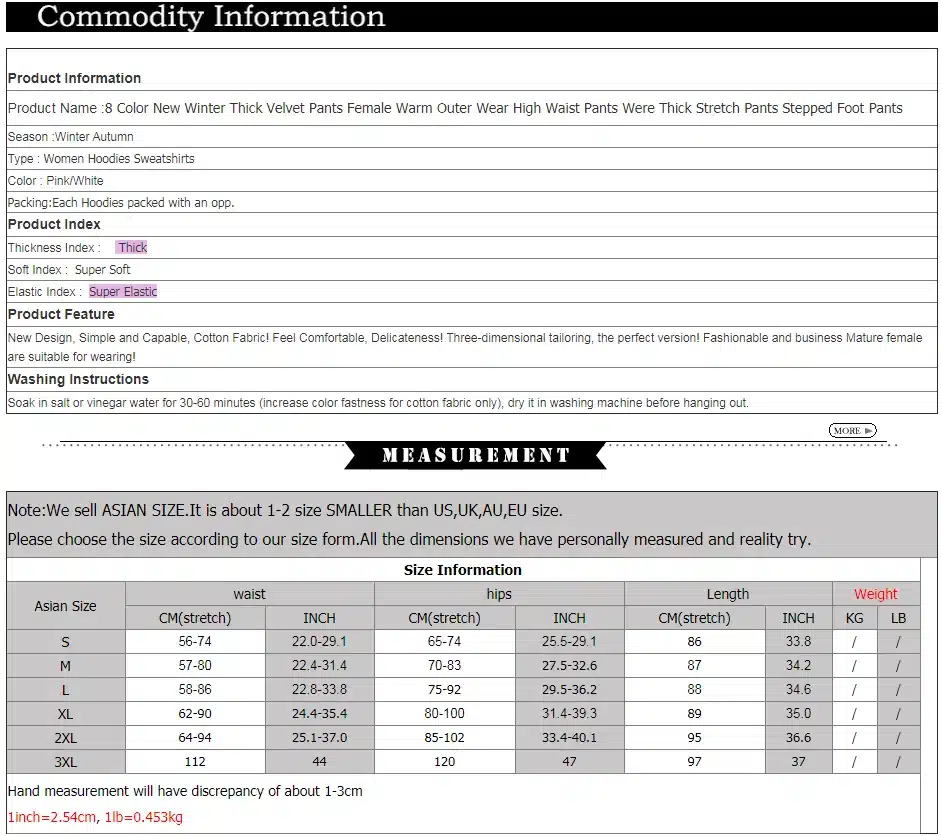The height and width of the screenshot is (836, 942).
Task: Select the highlighted Thick thickness value
Action: pyautogui.click(x=132, y=247)
